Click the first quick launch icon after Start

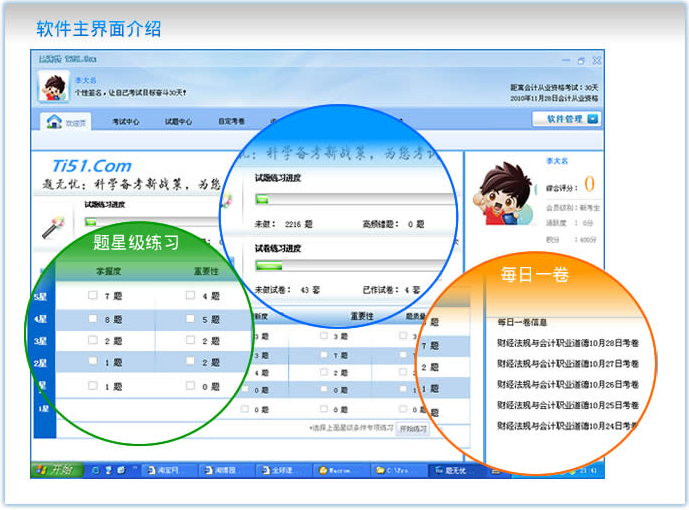point(95,470)
